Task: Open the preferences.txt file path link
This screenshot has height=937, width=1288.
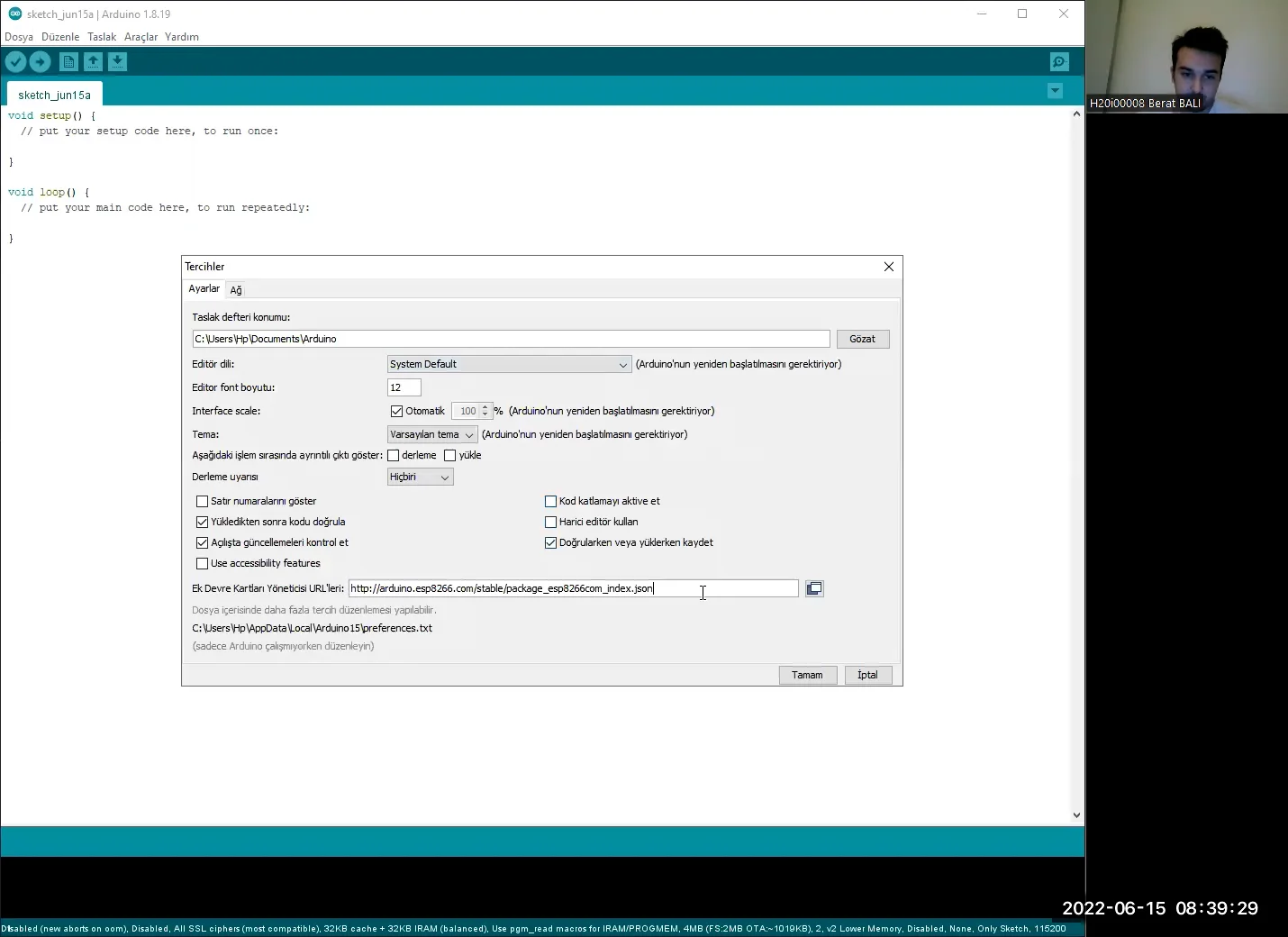Action: click(312, 628)
